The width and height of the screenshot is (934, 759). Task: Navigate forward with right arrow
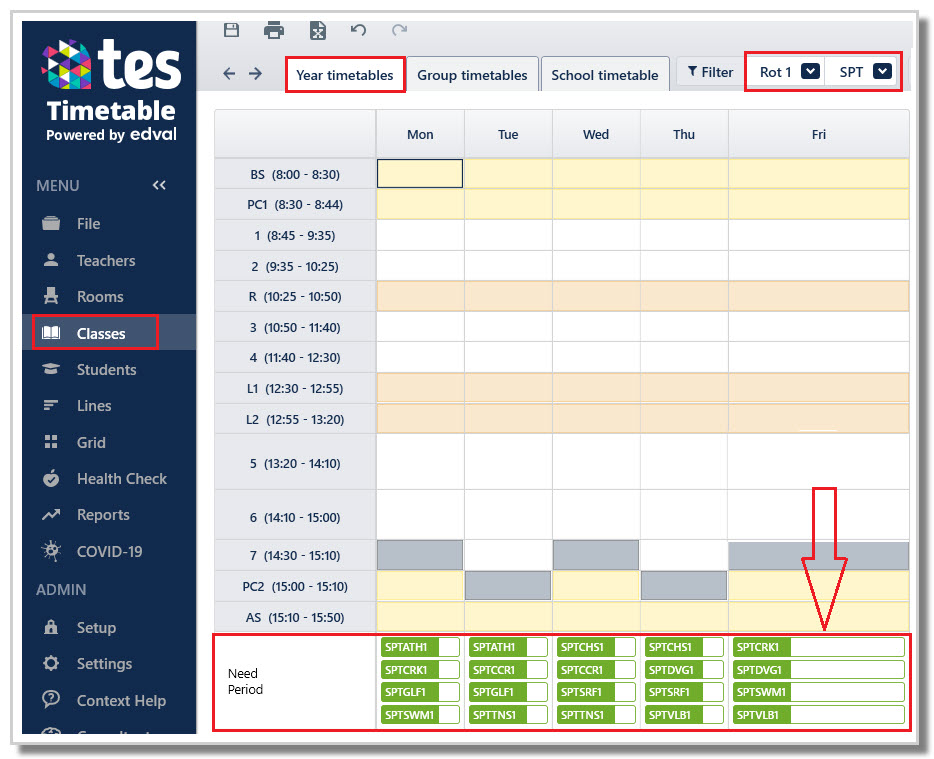[x=256, y=73]
